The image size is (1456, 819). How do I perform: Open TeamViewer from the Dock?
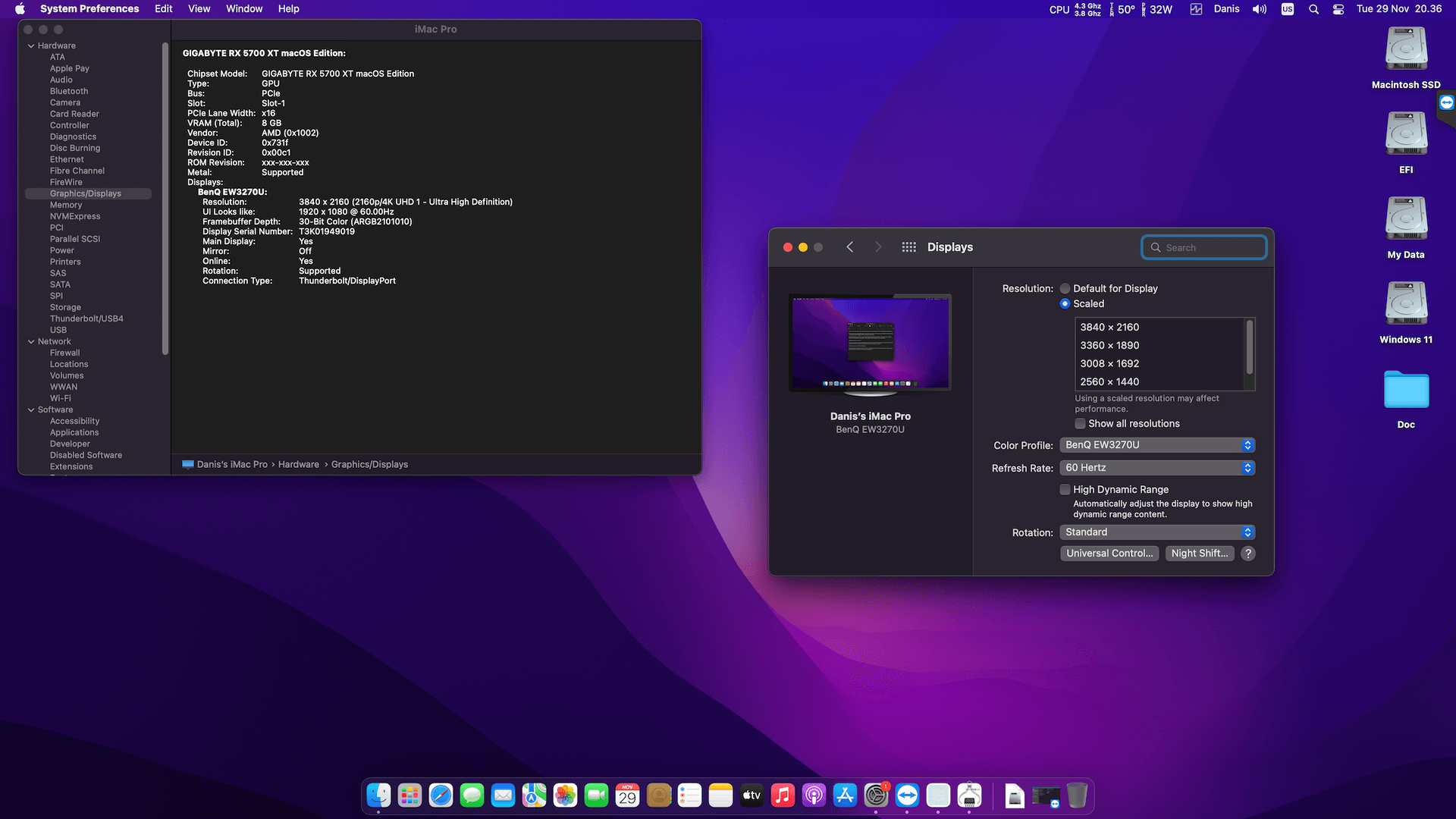tap(908, 795)
